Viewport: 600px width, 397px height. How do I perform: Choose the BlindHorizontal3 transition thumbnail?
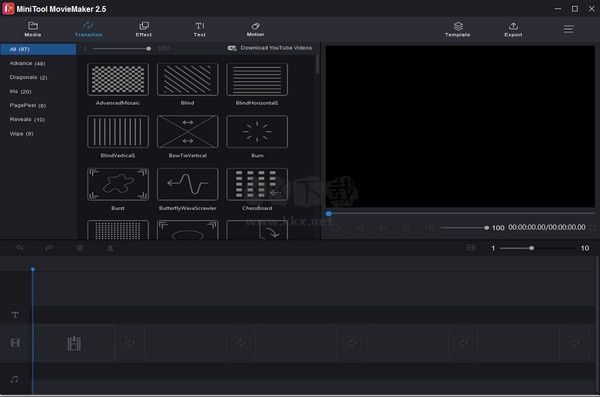tap(257, 79)
